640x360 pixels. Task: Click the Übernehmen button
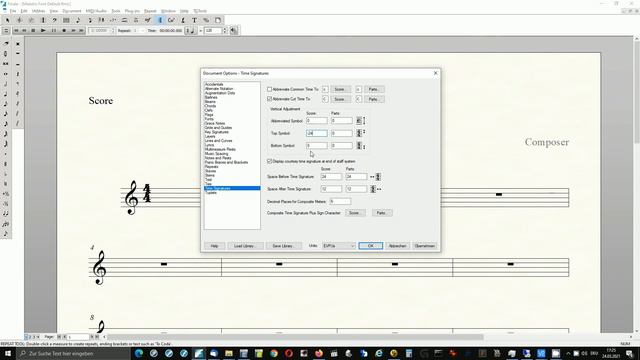tap(424, 246)
